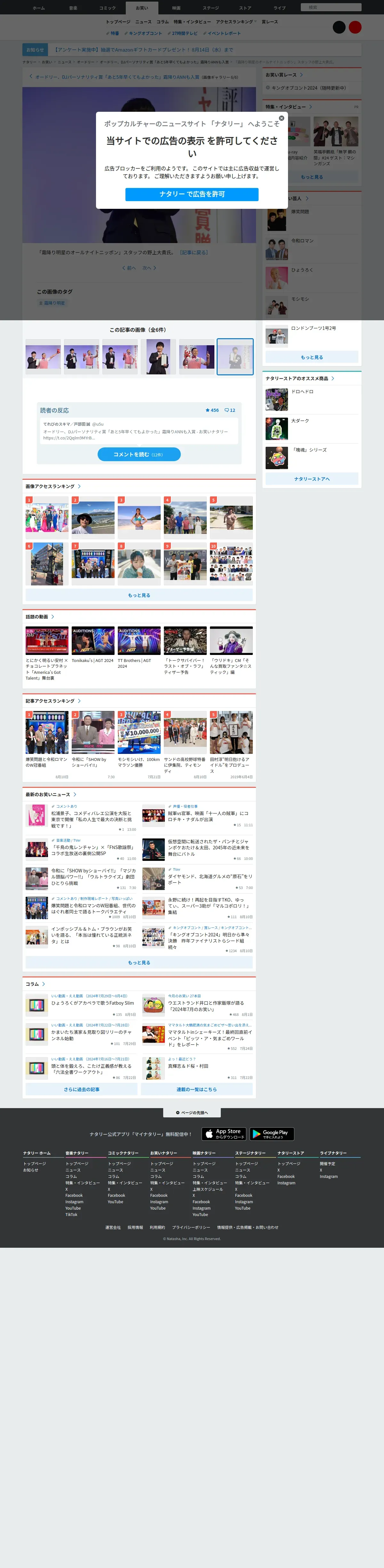The width and height of the screenshot is (384, 1568).
Task: Open 上映スケジュール in the 映画ナタリー footer
Action: click(207, 1189)
